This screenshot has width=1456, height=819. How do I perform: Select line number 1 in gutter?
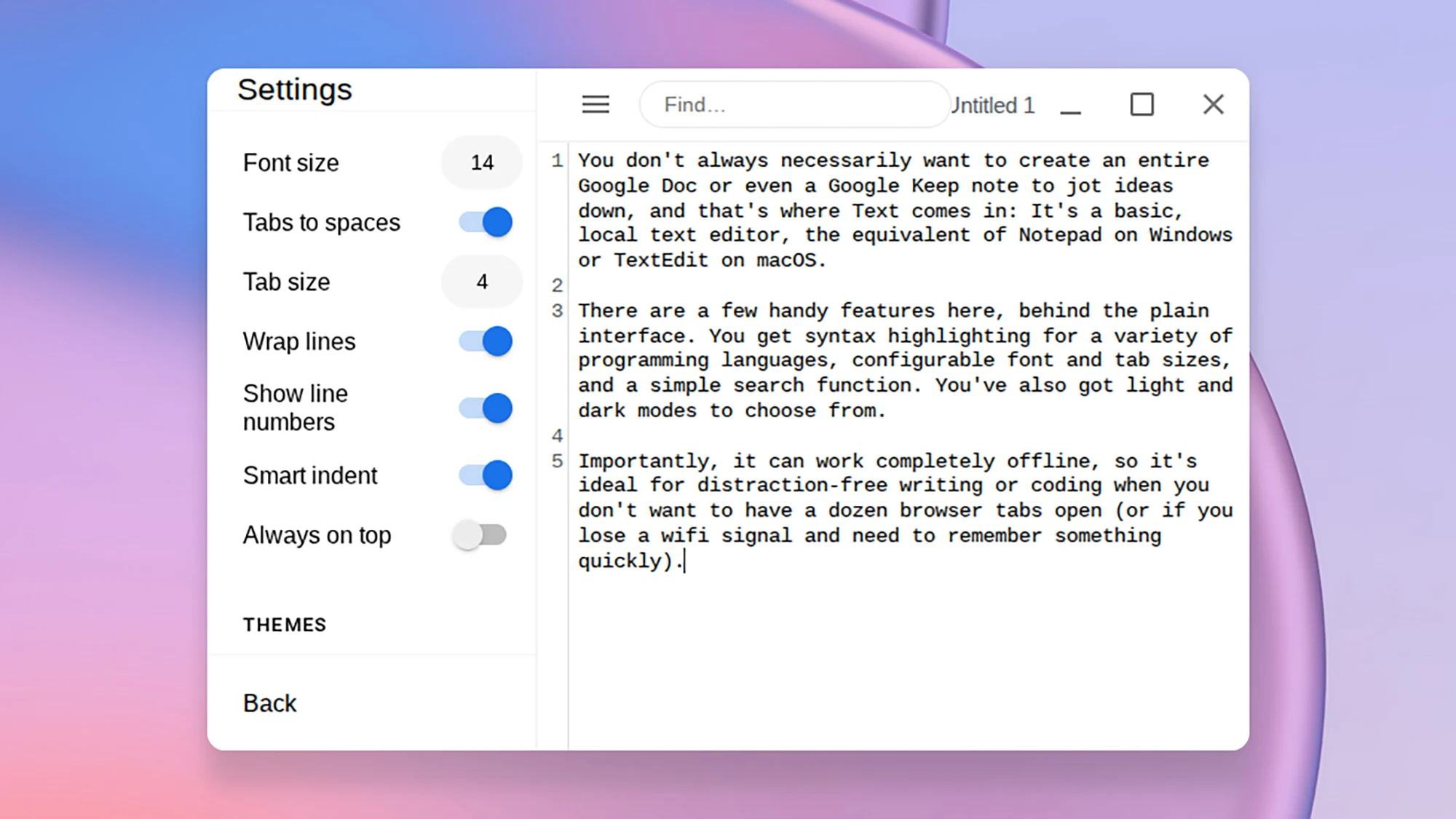click(x=557, y=160)
